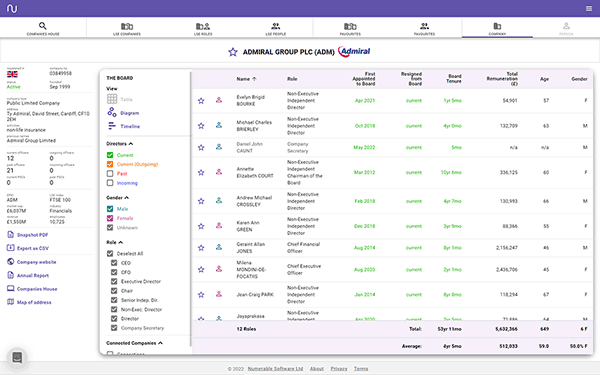Open person icon for Geraint Allan Jones
Image resolution: width=600 pixels, height=375 pixels.
219,247
